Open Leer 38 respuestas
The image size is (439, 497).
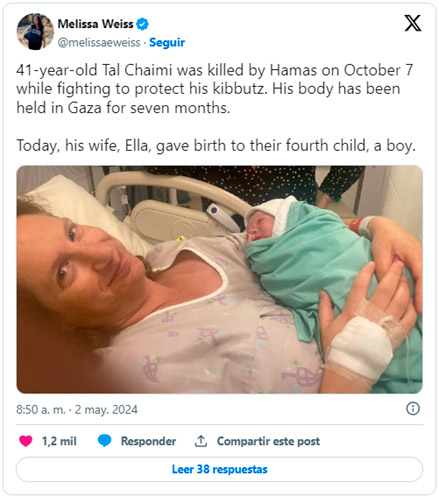(220, 469)
